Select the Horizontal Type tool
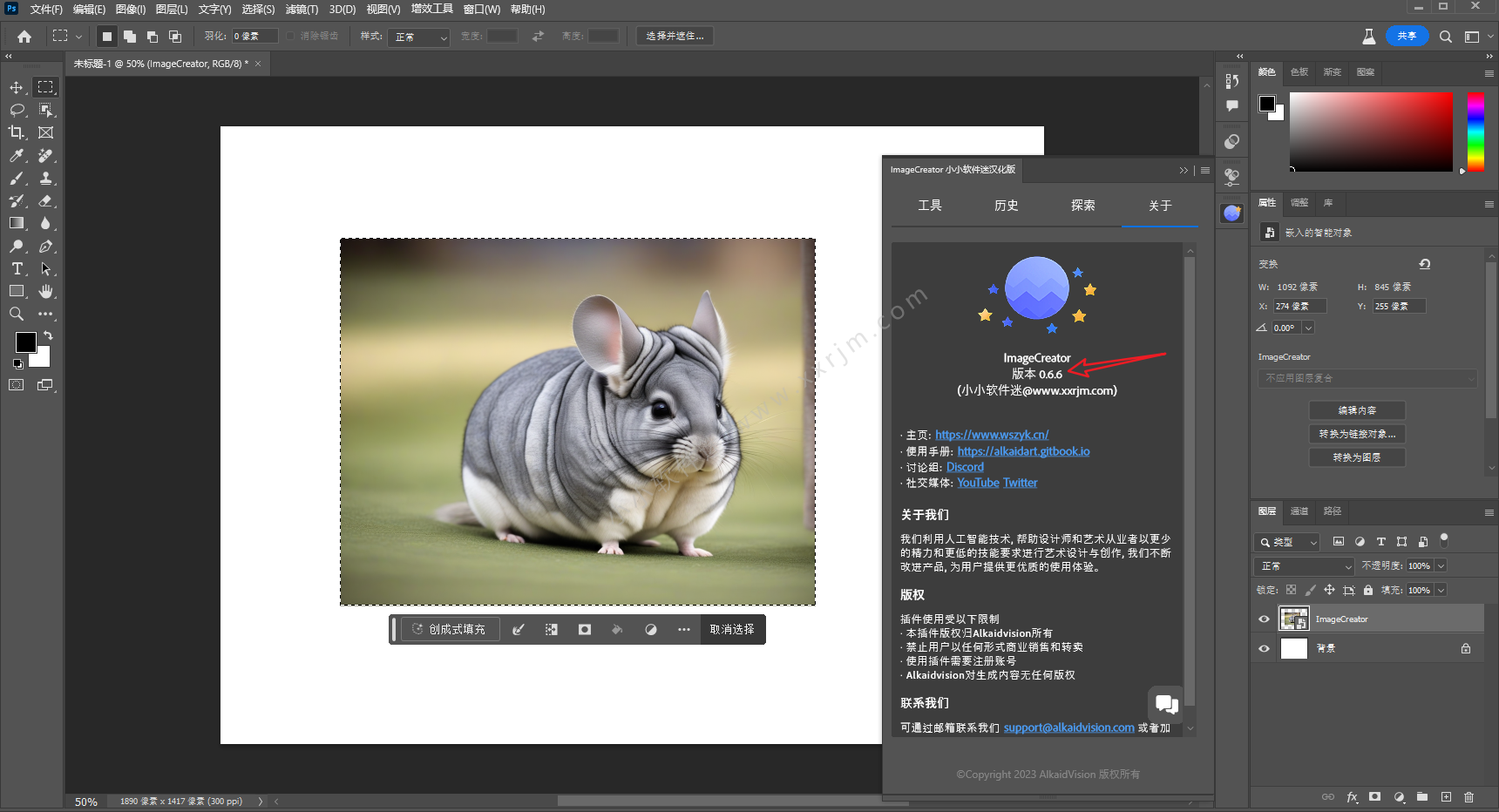Screen dimensions: 1499x812 click(x=17, y=268)
